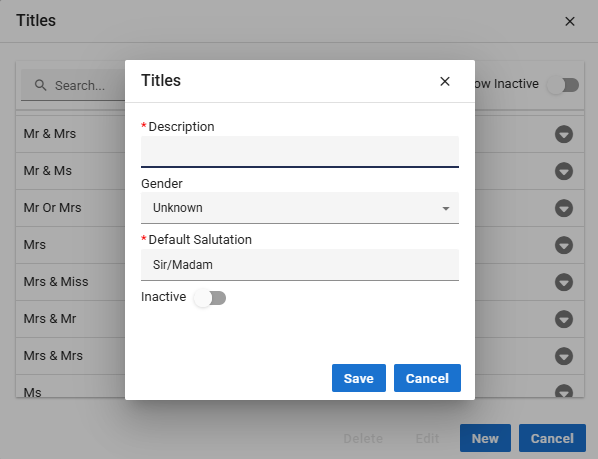The height and width of the screenshot is (459, 598).
Task: Click Cancel in the background Titles window
Action: (552, 438)
